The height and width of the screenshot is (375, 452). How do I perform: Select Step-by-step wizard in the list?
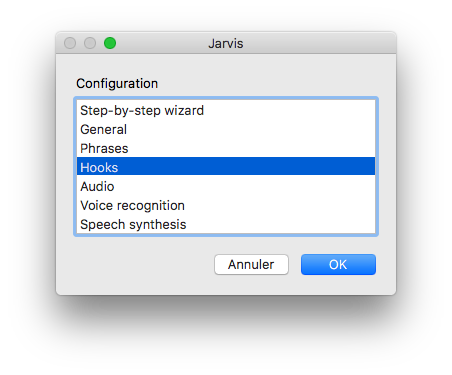coord(226,110)
